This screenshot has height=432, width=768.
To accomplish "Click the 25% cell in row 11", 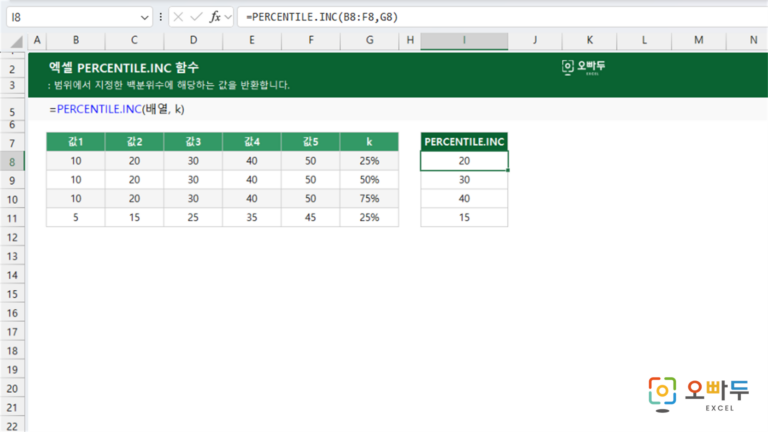I will [369, 217].
